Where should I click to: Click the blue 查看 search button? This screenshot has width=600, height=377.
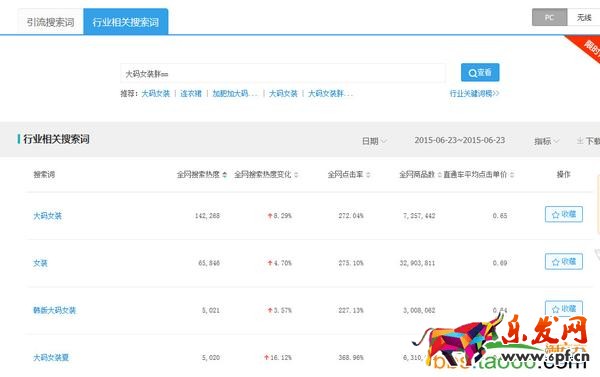pos(480,72)
